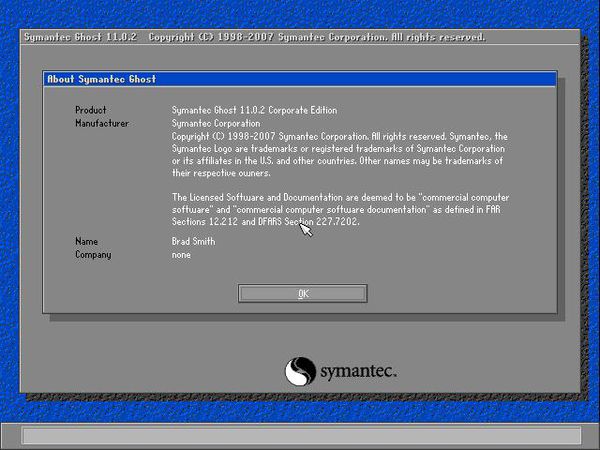Click the company value 'none'
600x450 pixels.
pyautogui.click(x=181, y=255)
